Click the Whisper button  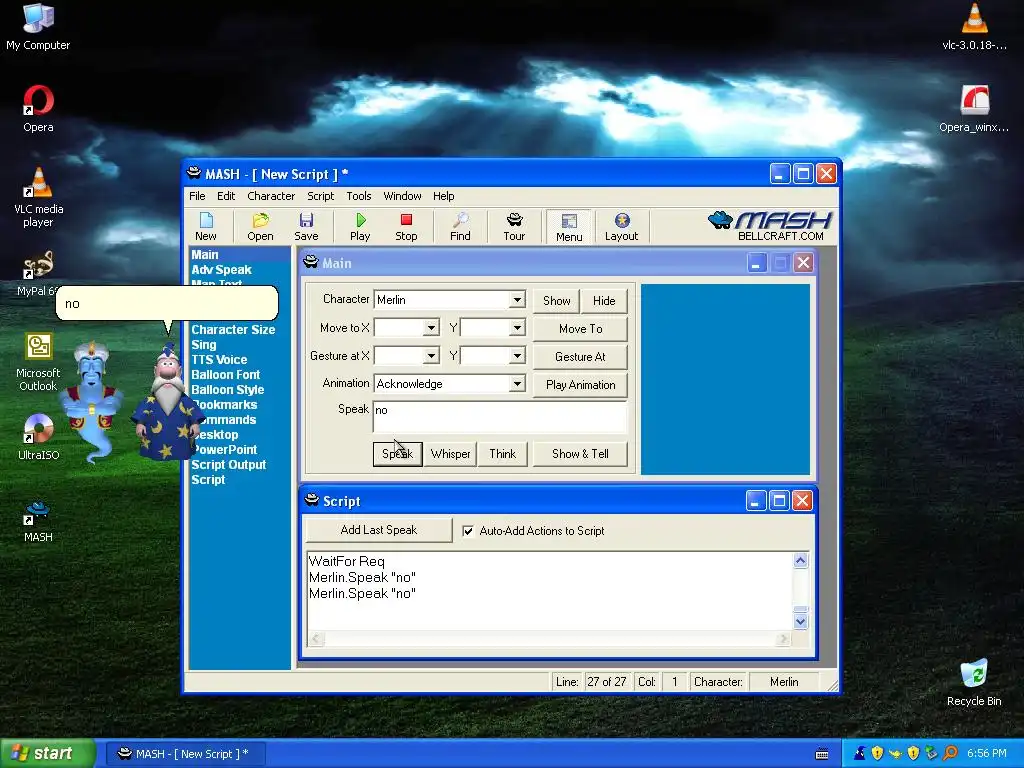tap(450, 454)
